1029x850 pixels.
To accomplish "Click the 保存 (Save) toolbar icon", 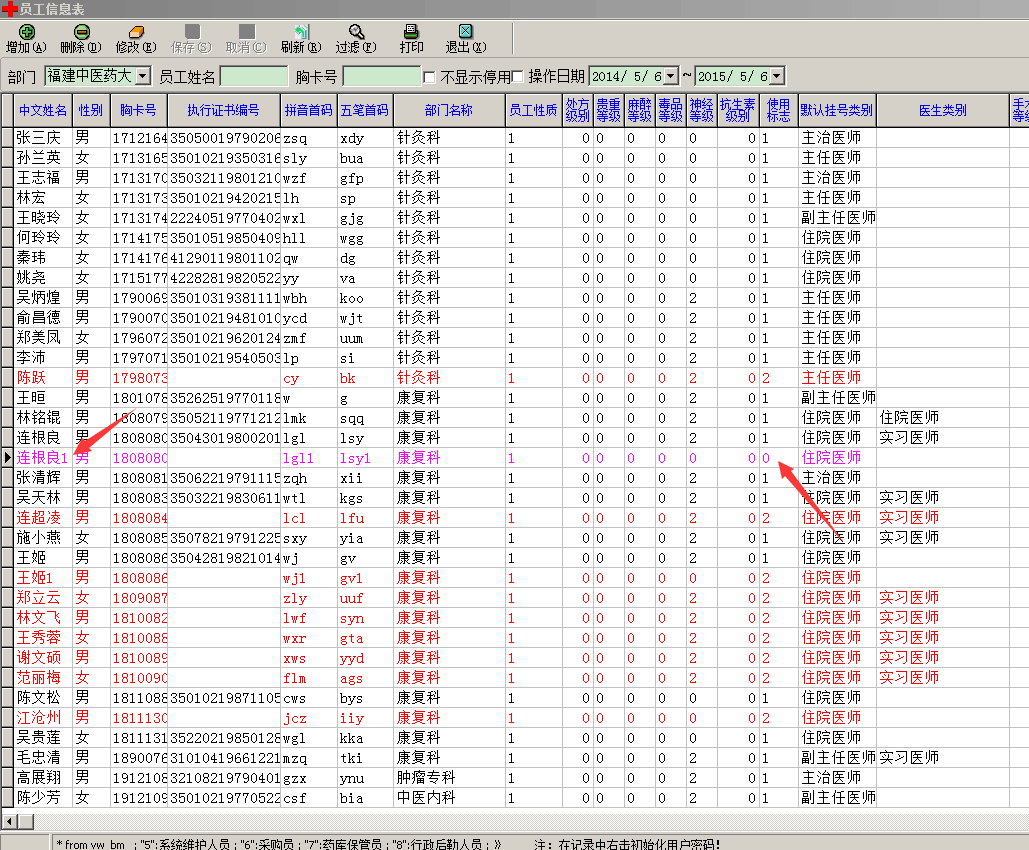I will pos(191,33).
